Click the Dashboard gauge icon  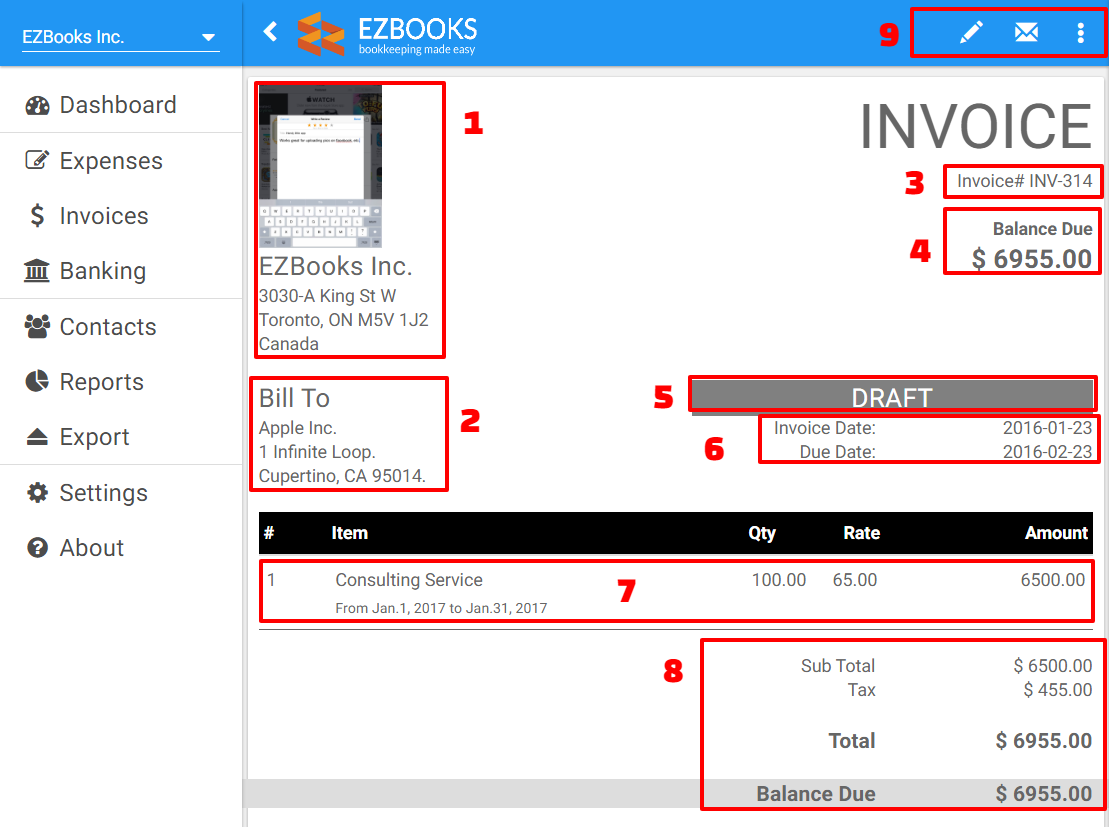(37, 105)
